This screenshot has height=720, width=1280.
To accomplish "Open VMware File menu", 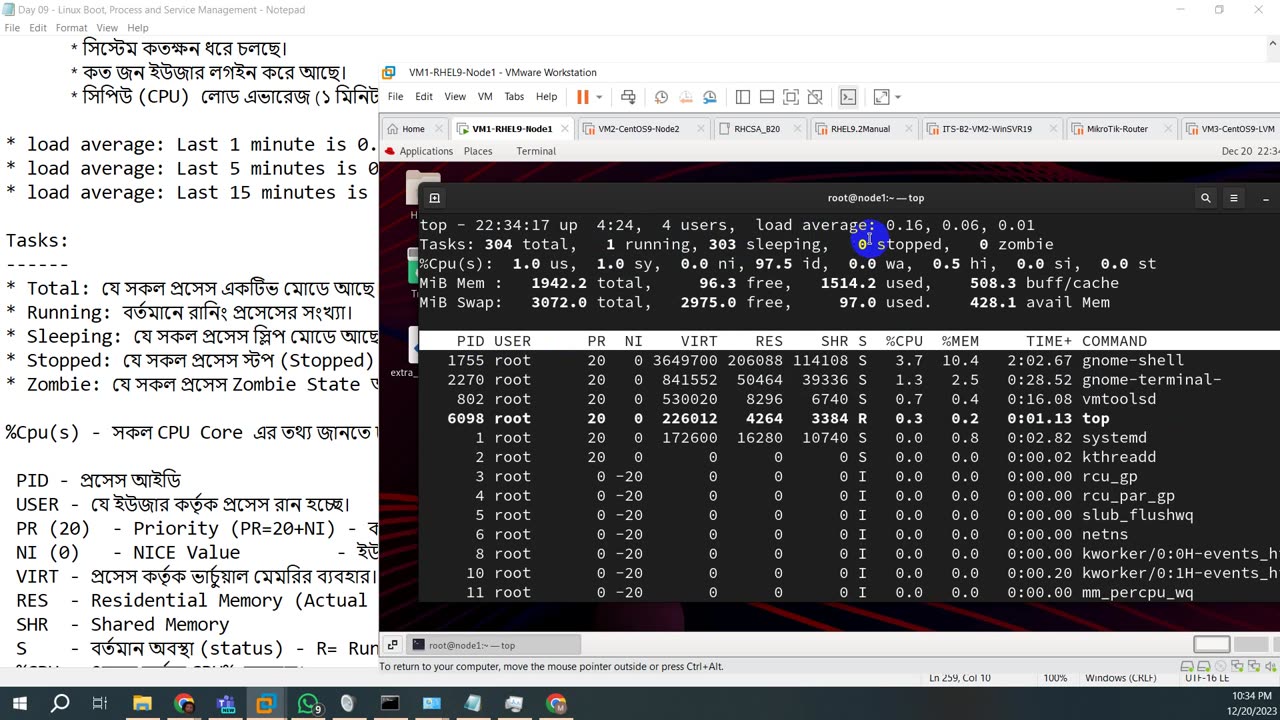I will coord(396,97).
